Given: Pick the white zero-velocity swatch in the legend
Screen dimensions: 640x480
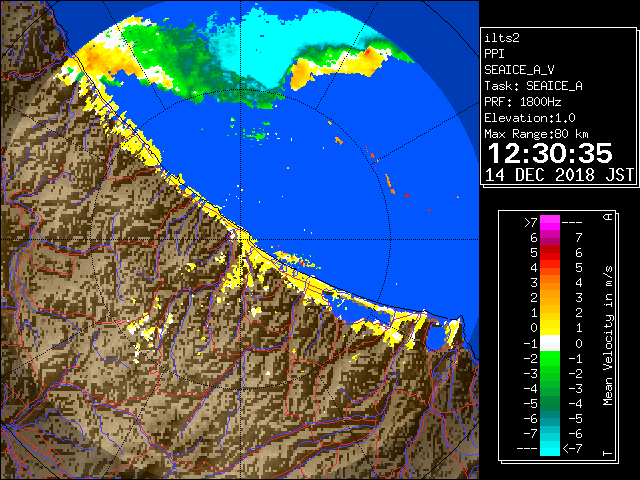Looking at the screenshot, I should pyautogui.click(x=550, y=343).
